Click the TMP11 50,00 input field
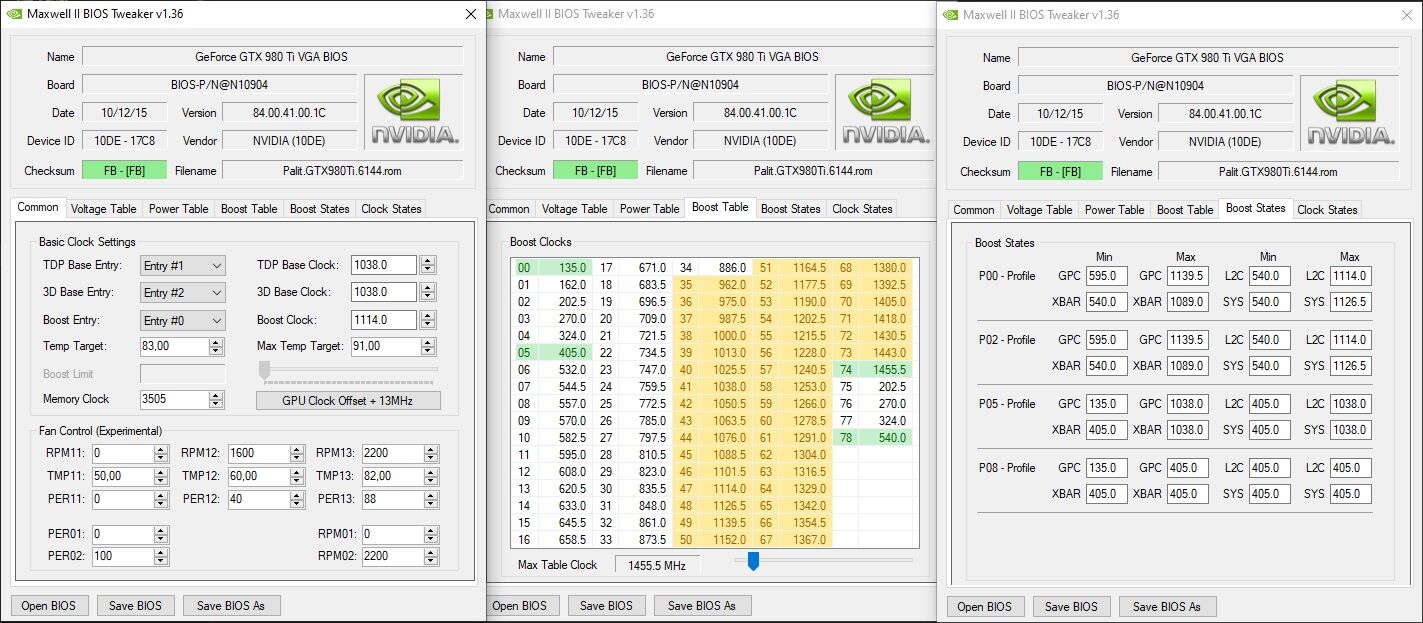Image resolution: width=1423 pixels, height=623 pixels. pos(122,476)
